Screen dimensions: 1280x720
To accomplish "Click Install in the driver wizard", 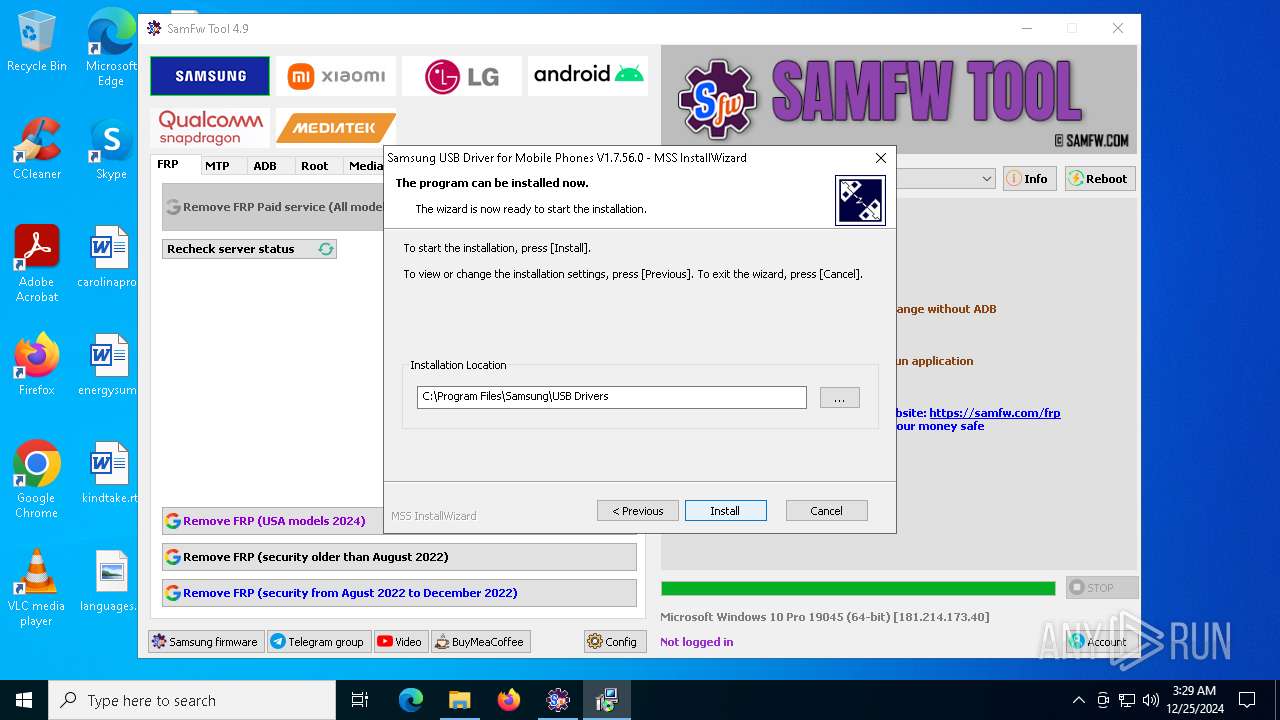I will (726, 511).
